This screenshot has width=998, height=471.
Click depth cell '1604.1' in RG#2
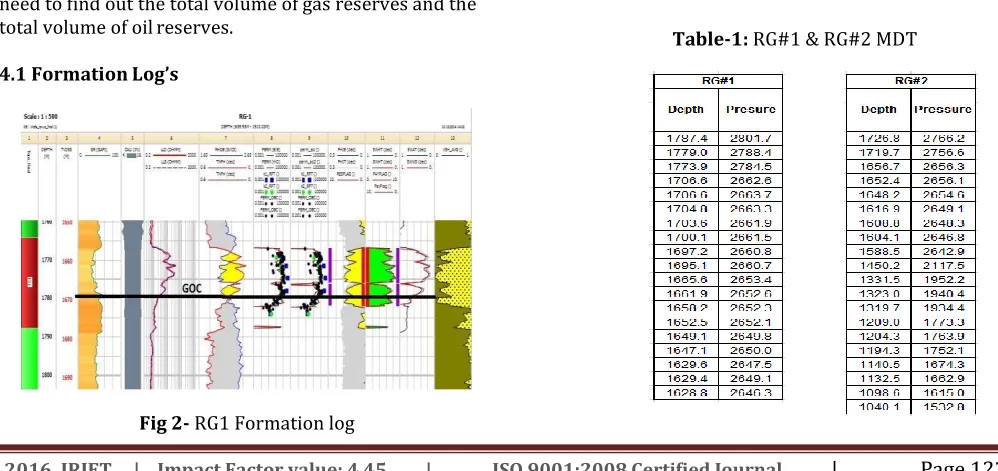click(x=879, y=237)
